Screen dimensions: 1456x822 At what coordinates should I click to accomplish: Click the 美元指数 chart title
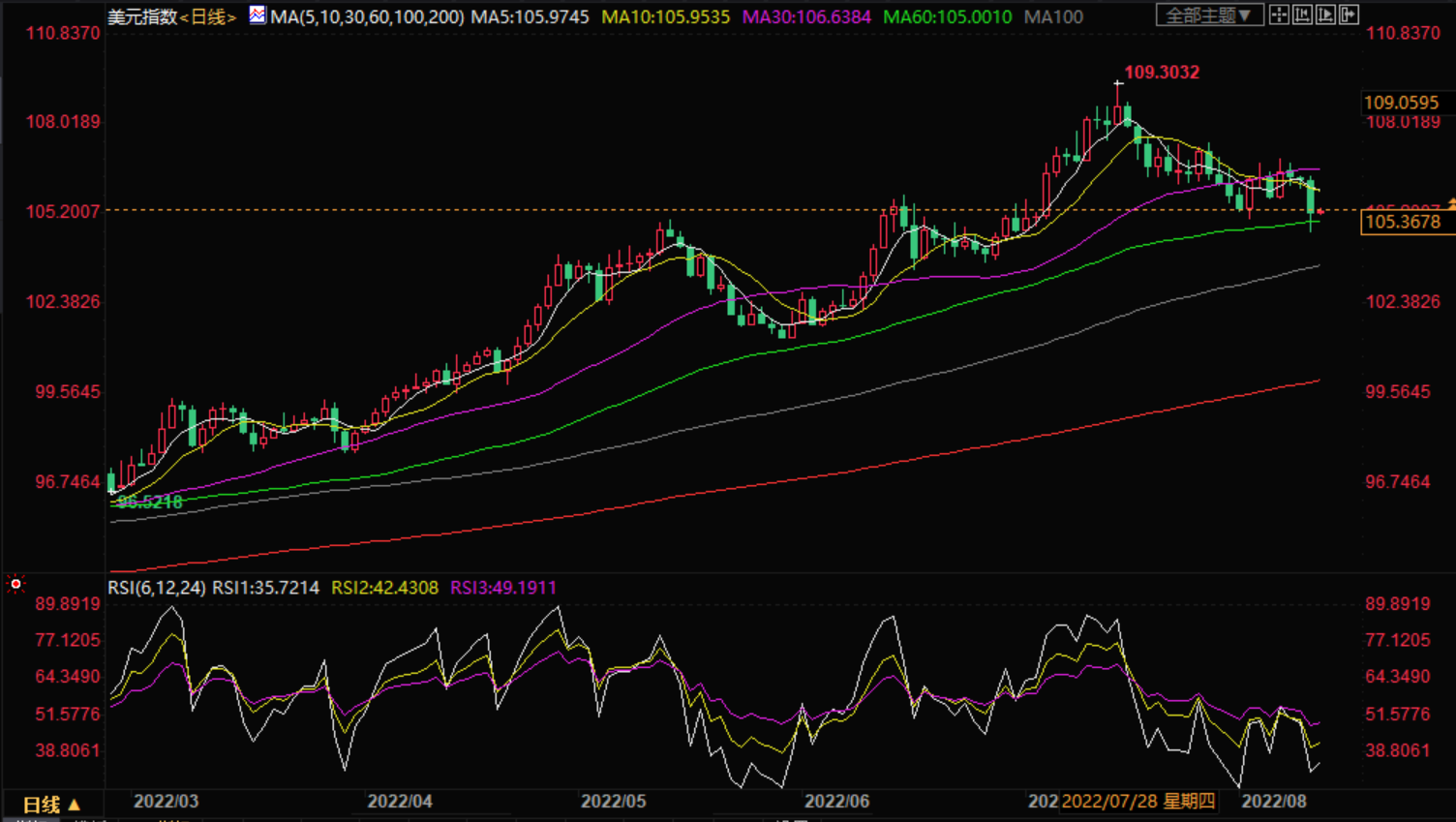coord(142,16)
